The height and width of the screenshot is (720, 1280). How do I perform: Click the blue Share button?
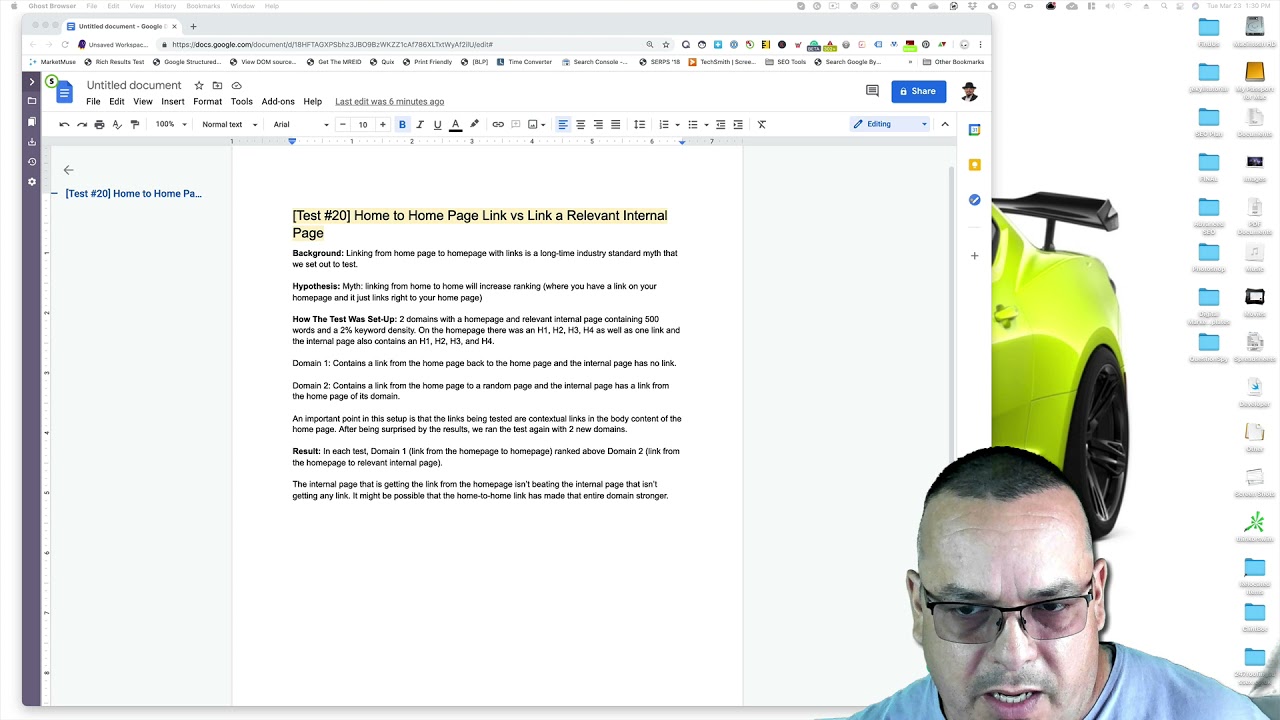(918, 91)
